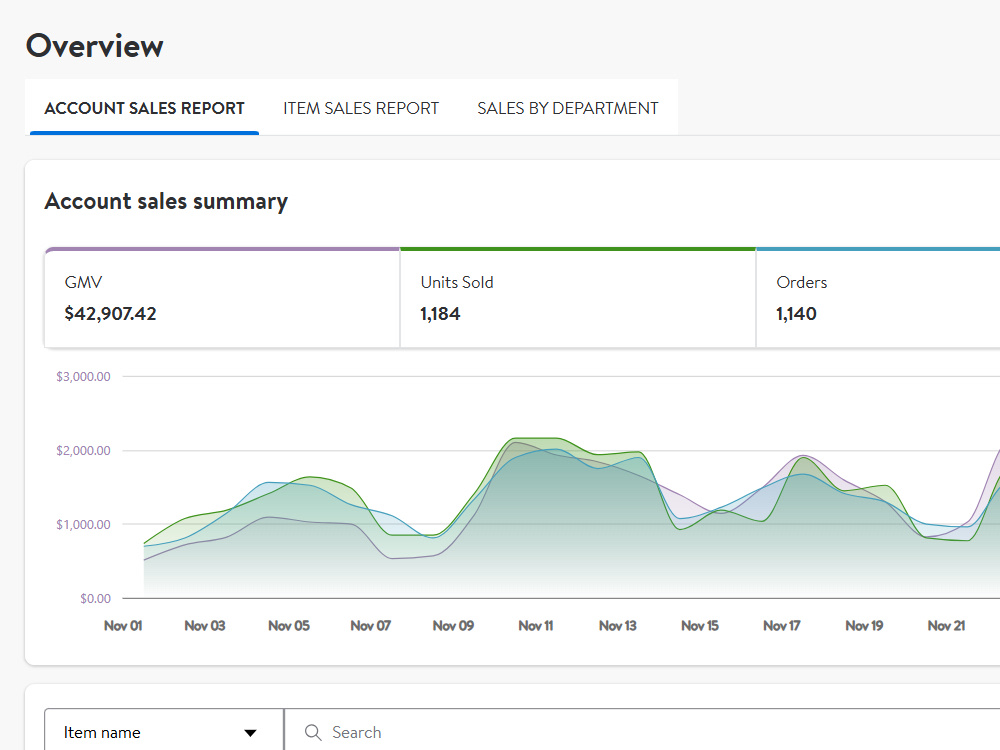Click the Nov 15 axis label

pos(700,626)
